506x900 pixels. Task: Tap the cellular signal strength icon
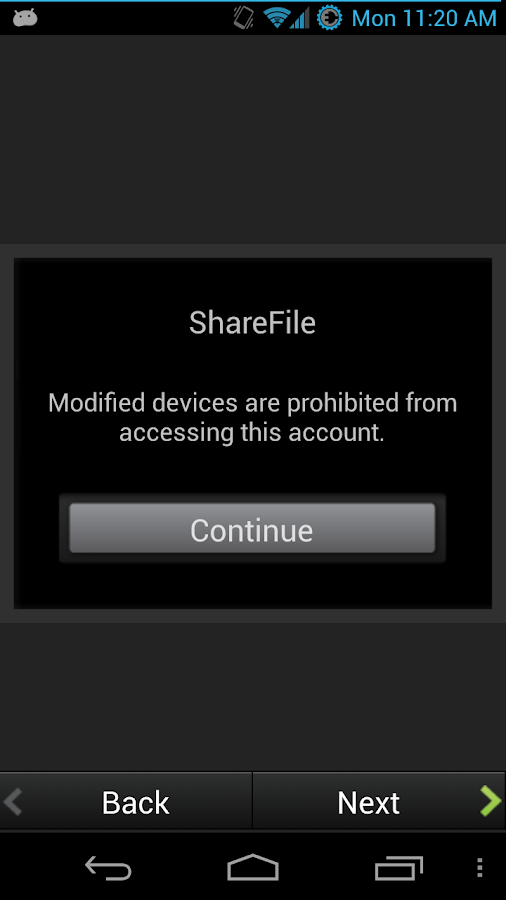(299, 18)
